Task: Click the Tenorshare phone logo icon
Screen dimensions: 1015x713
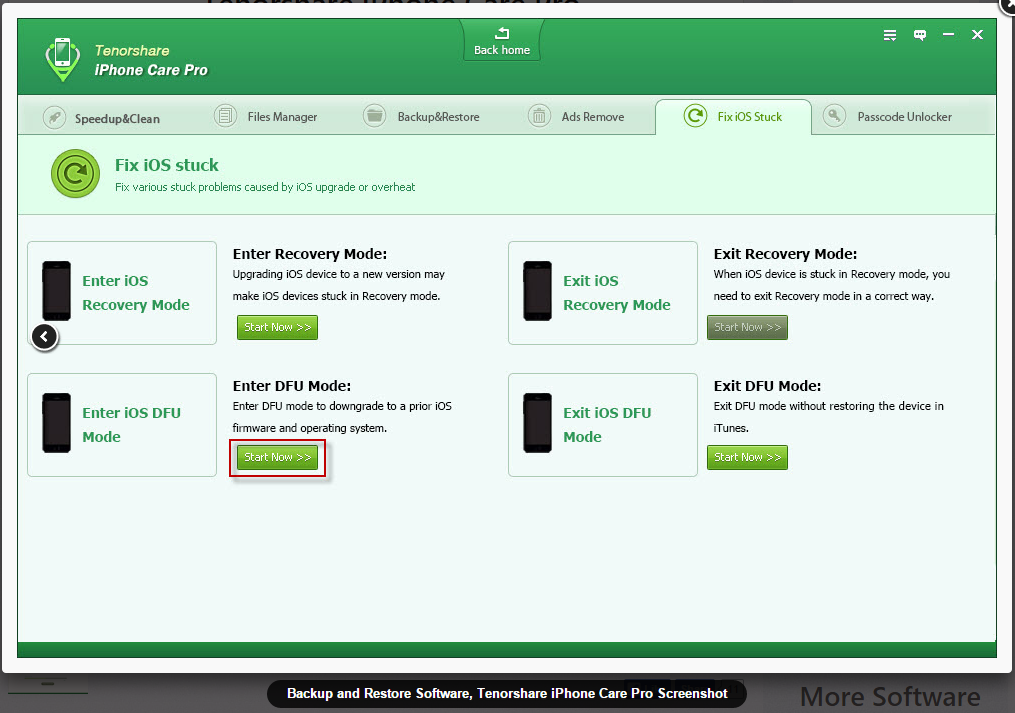Action: [62, 59]
